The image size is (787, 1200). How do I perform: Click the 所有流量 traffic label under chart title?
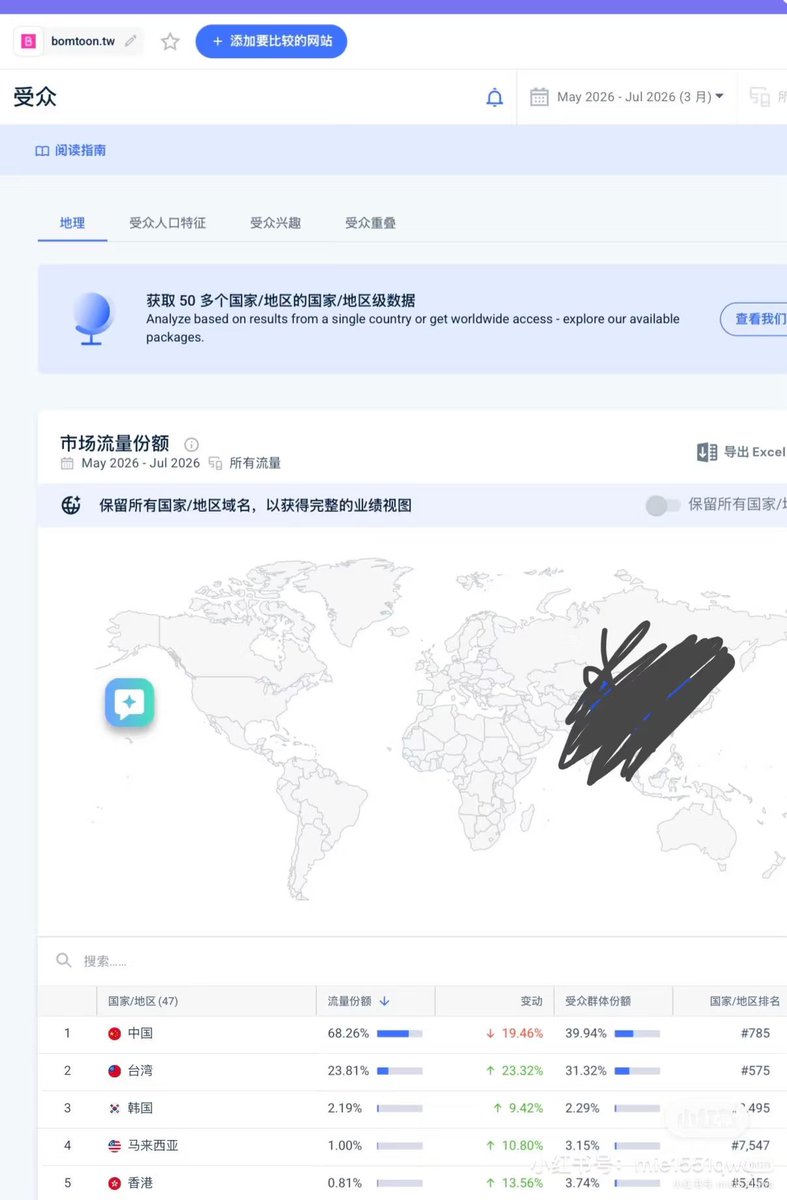tap(255, 463)
